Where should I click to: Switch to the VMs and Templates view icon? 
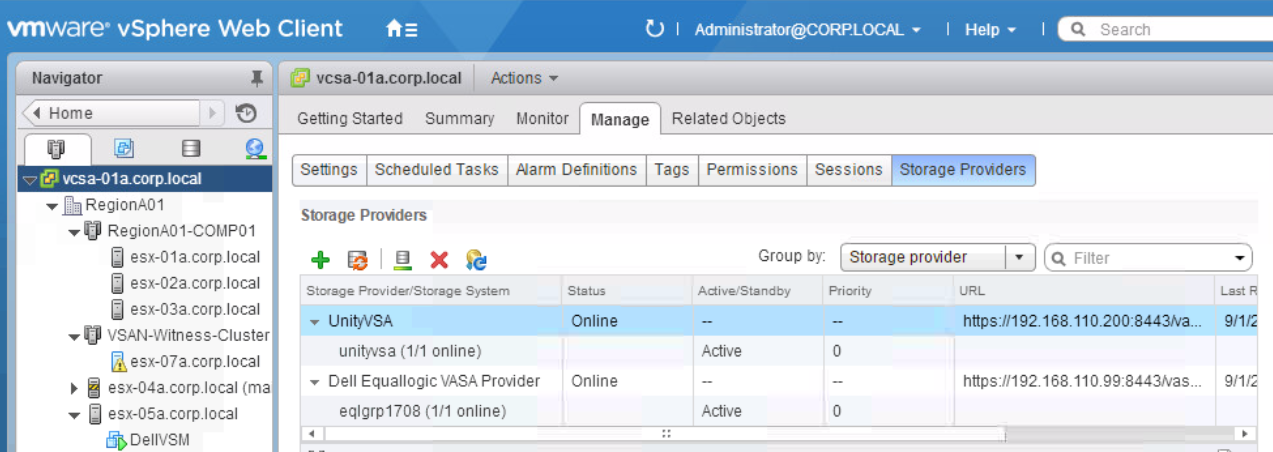[124, 149]
